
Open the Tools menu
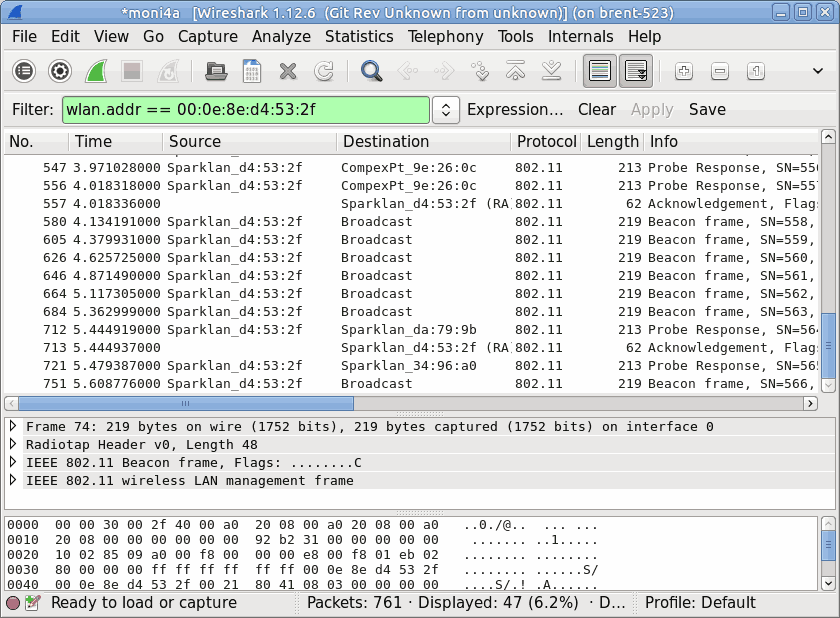[x=515, y=36]
